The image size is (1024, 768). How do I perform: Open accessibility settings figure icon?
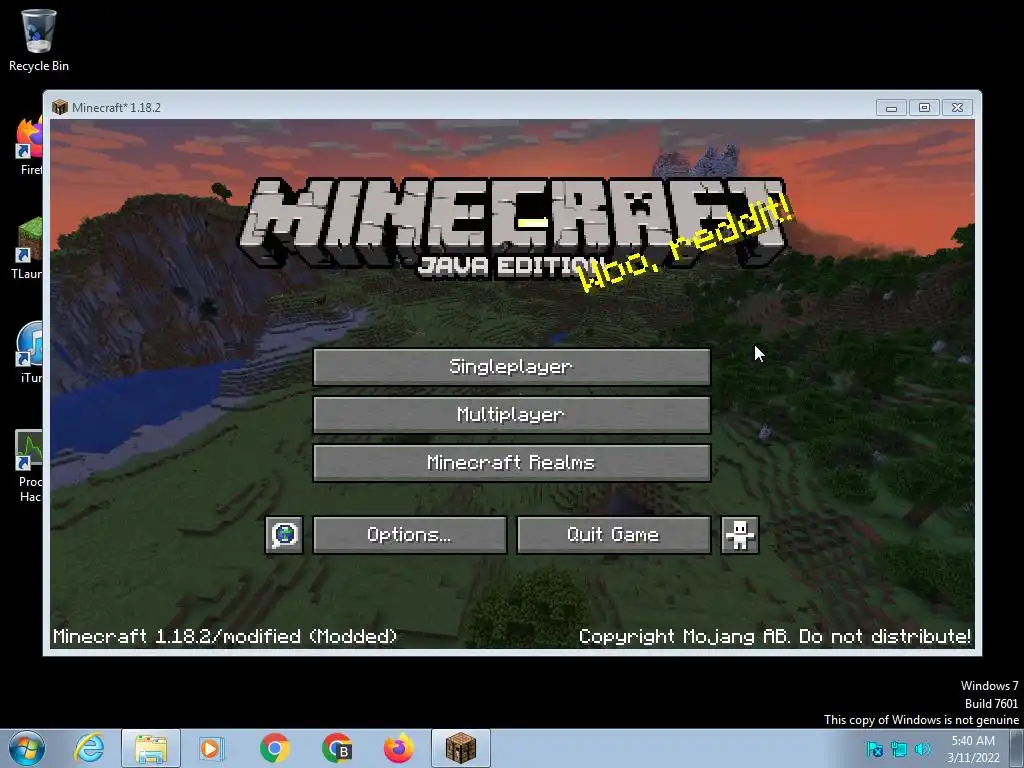click(x=739, y=535)
